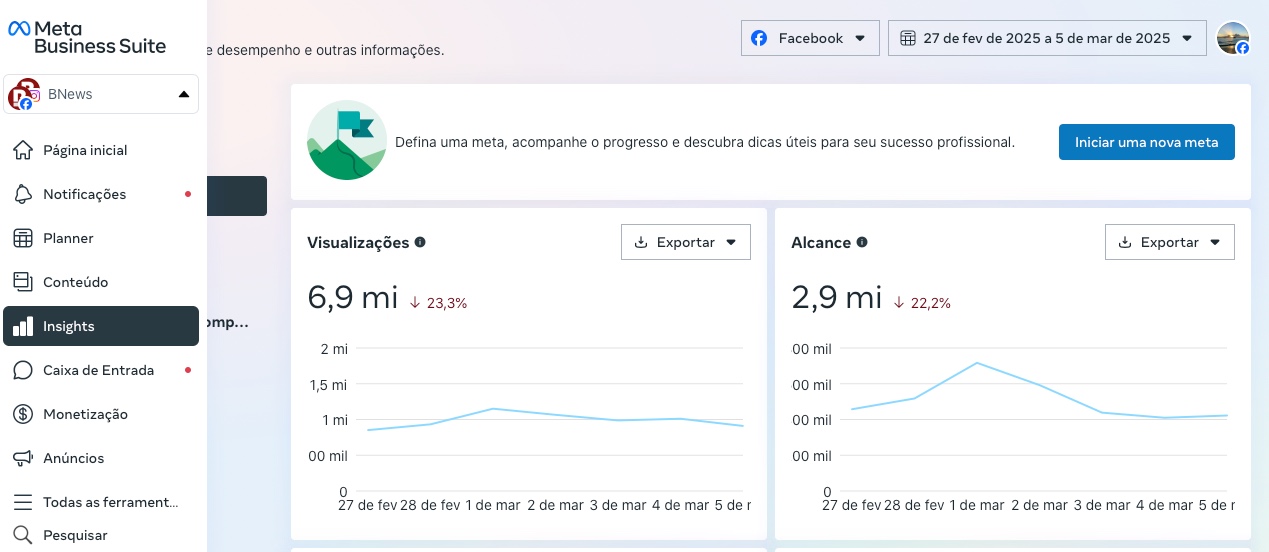The width and height of the screenshot is (1269, 552).
Task: Click the Meta Business Suite logo
Action: pyautogui.click(x=88, y=36)
